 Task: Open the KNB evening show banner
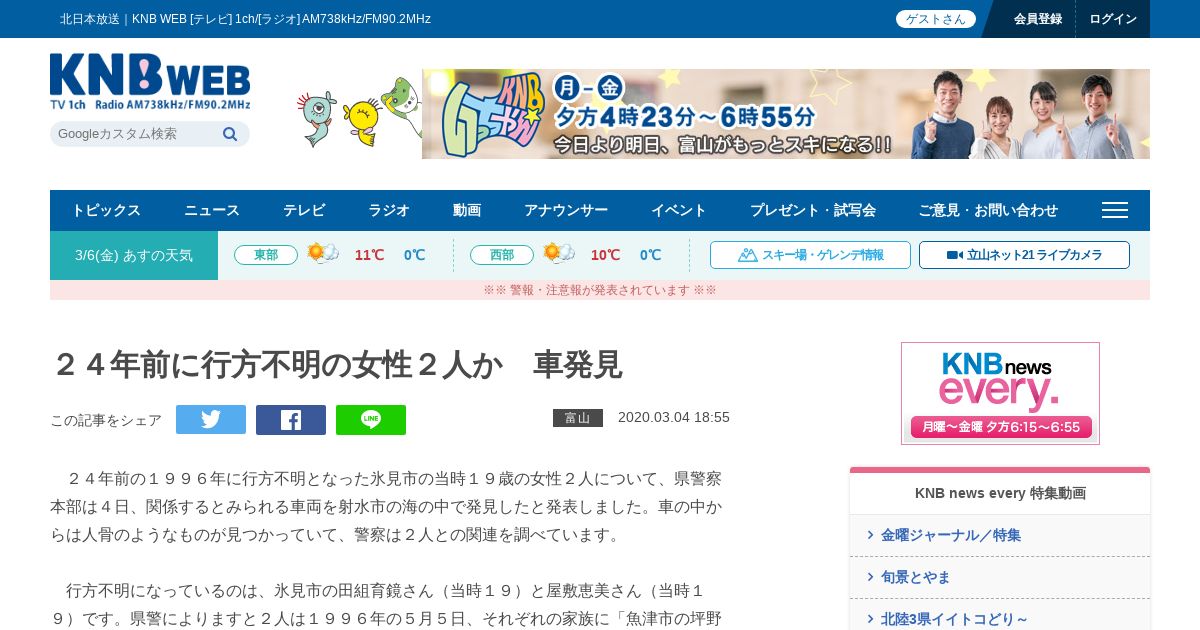(786, 114)
